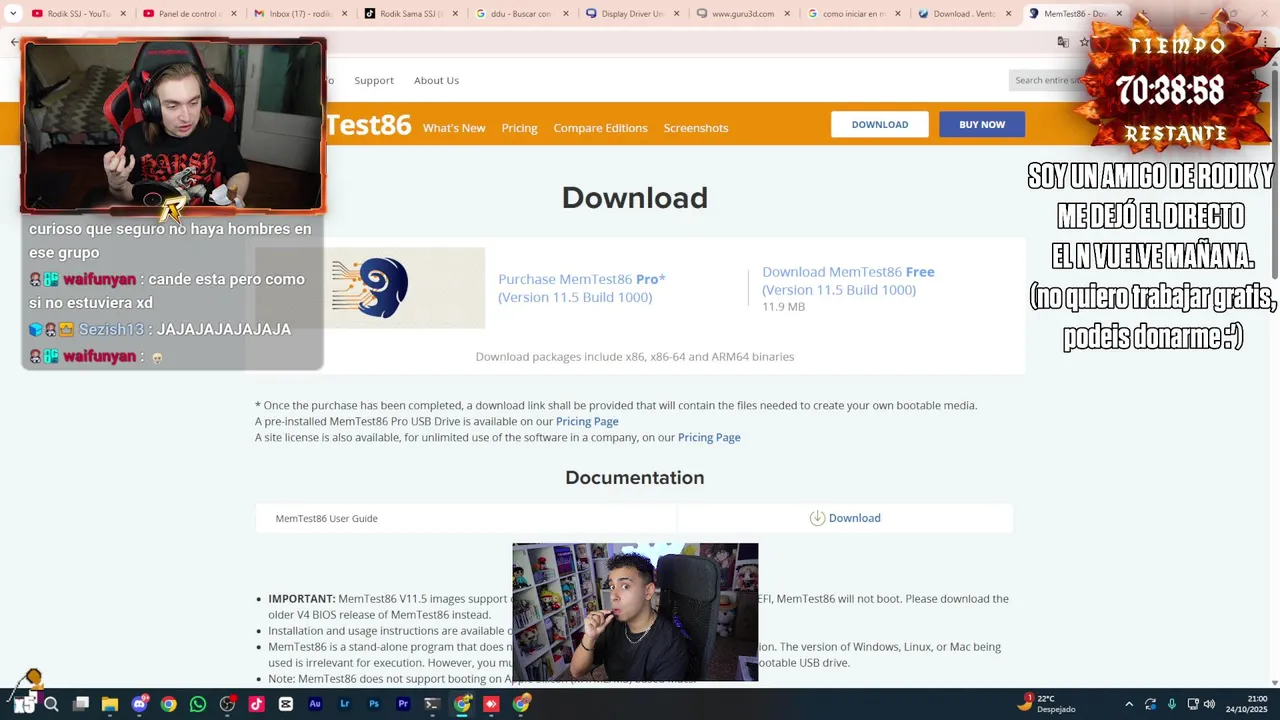Click the User Guide download arrow icon
This screenshot has height=720, width=1280.
817,518
